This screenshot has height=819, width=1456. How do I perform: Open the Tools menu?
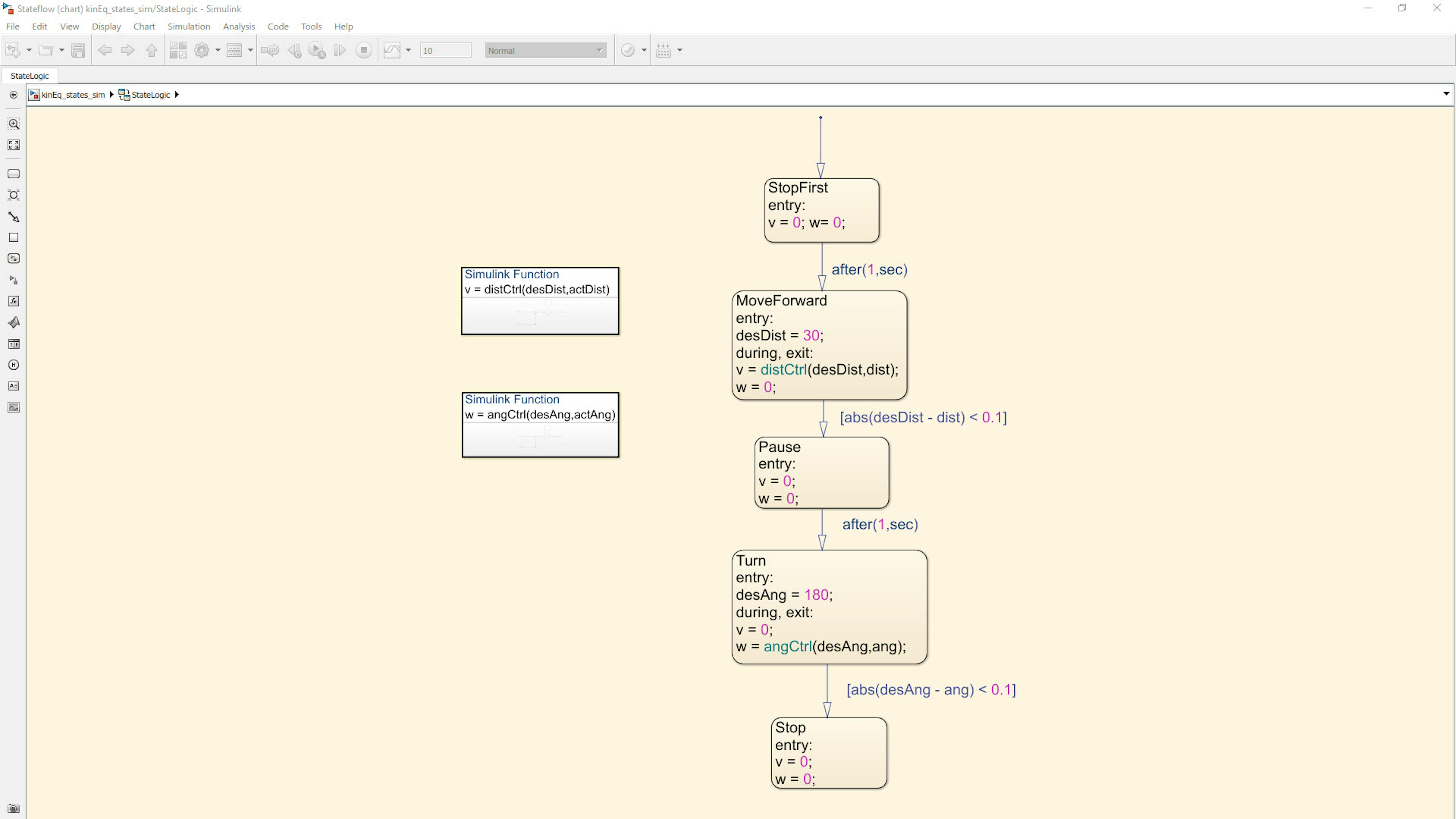(311, 26)
